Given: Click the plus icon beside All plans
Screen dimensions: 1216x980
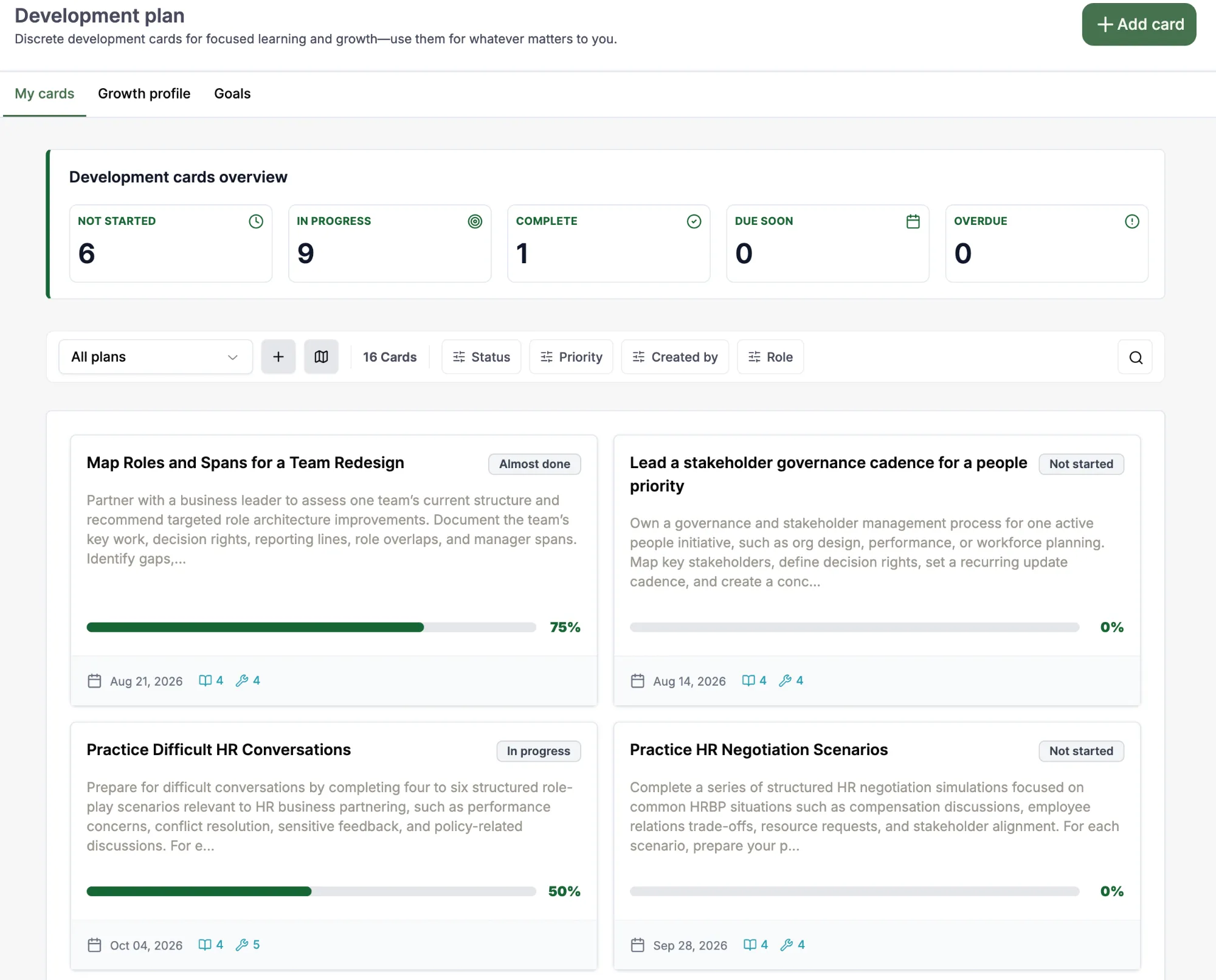Looking at the screenshot, I should tap(278, 357).
